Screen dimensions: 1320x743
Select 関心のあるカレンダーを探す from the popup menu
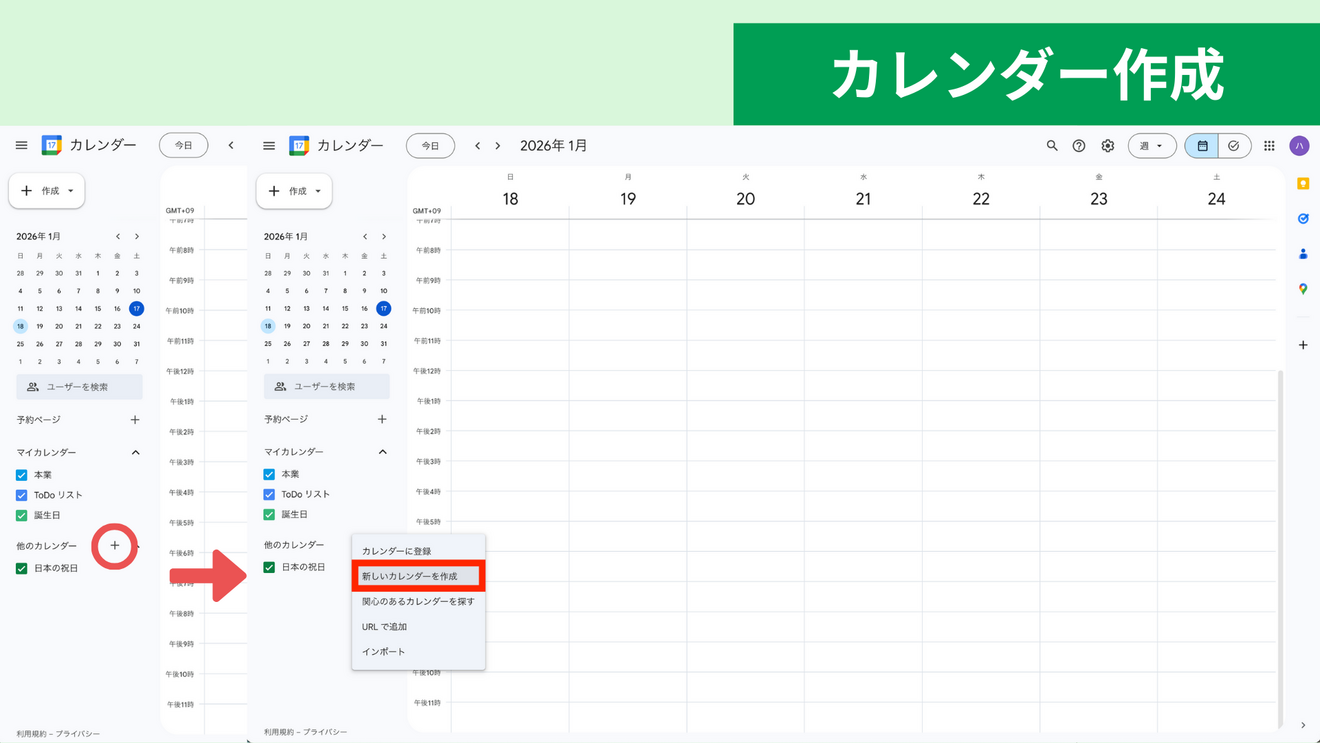[x=418, y=602]
